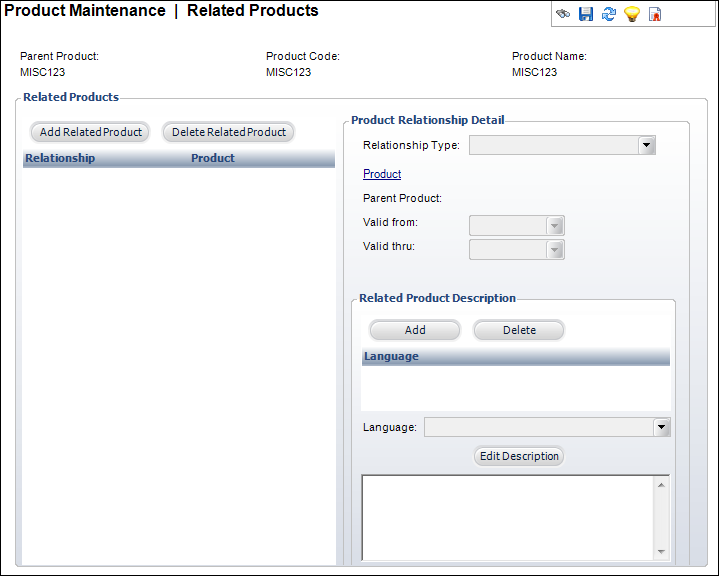Click Delete Related Product button

228,132
